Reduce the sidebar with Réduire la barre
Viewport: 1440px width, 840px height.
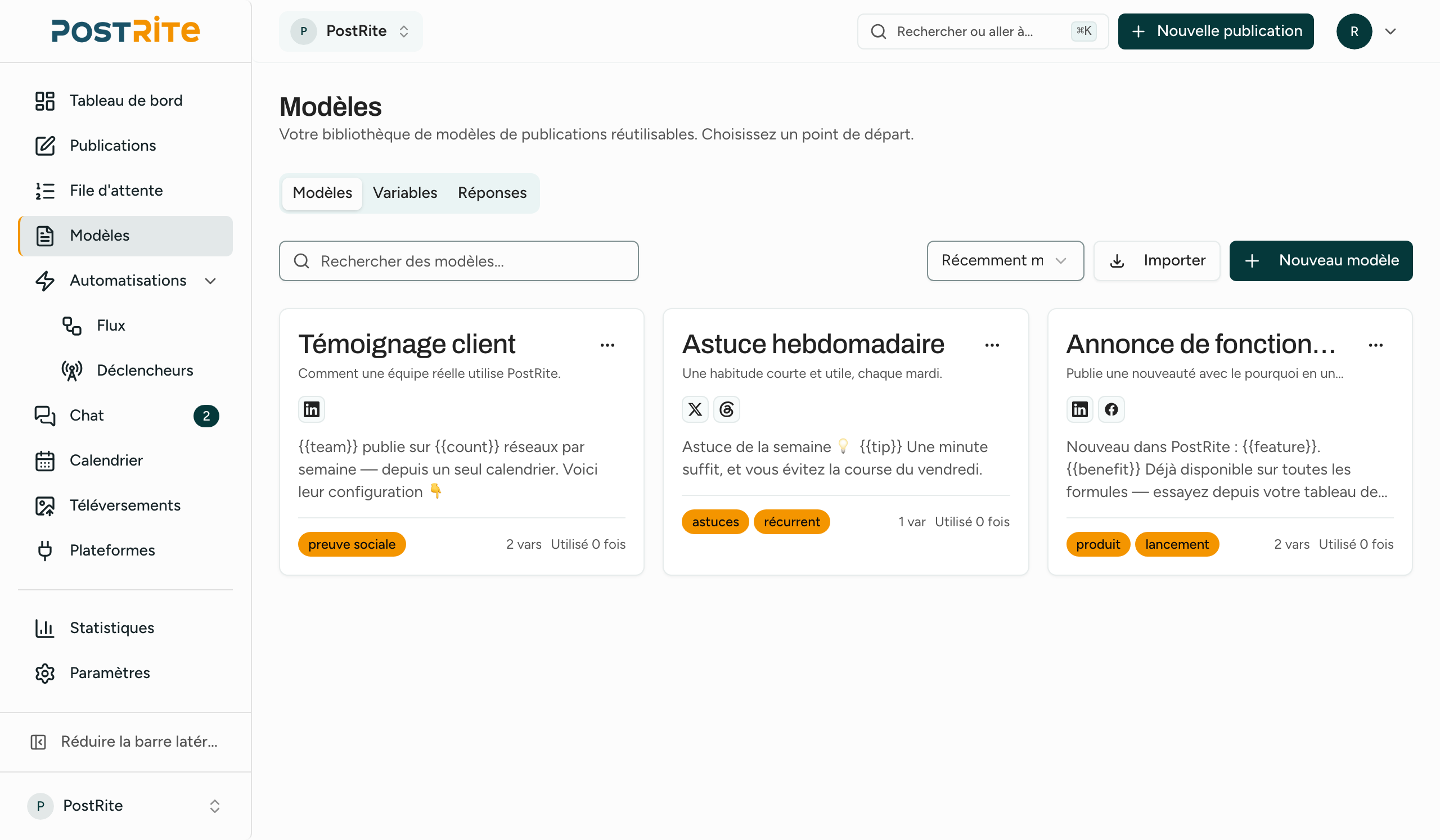coord(125,742)
